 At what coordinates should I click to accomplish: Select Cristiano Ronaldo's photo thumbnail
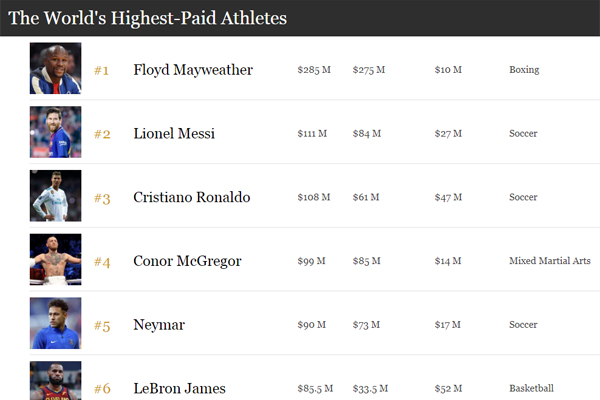point(55,196)
